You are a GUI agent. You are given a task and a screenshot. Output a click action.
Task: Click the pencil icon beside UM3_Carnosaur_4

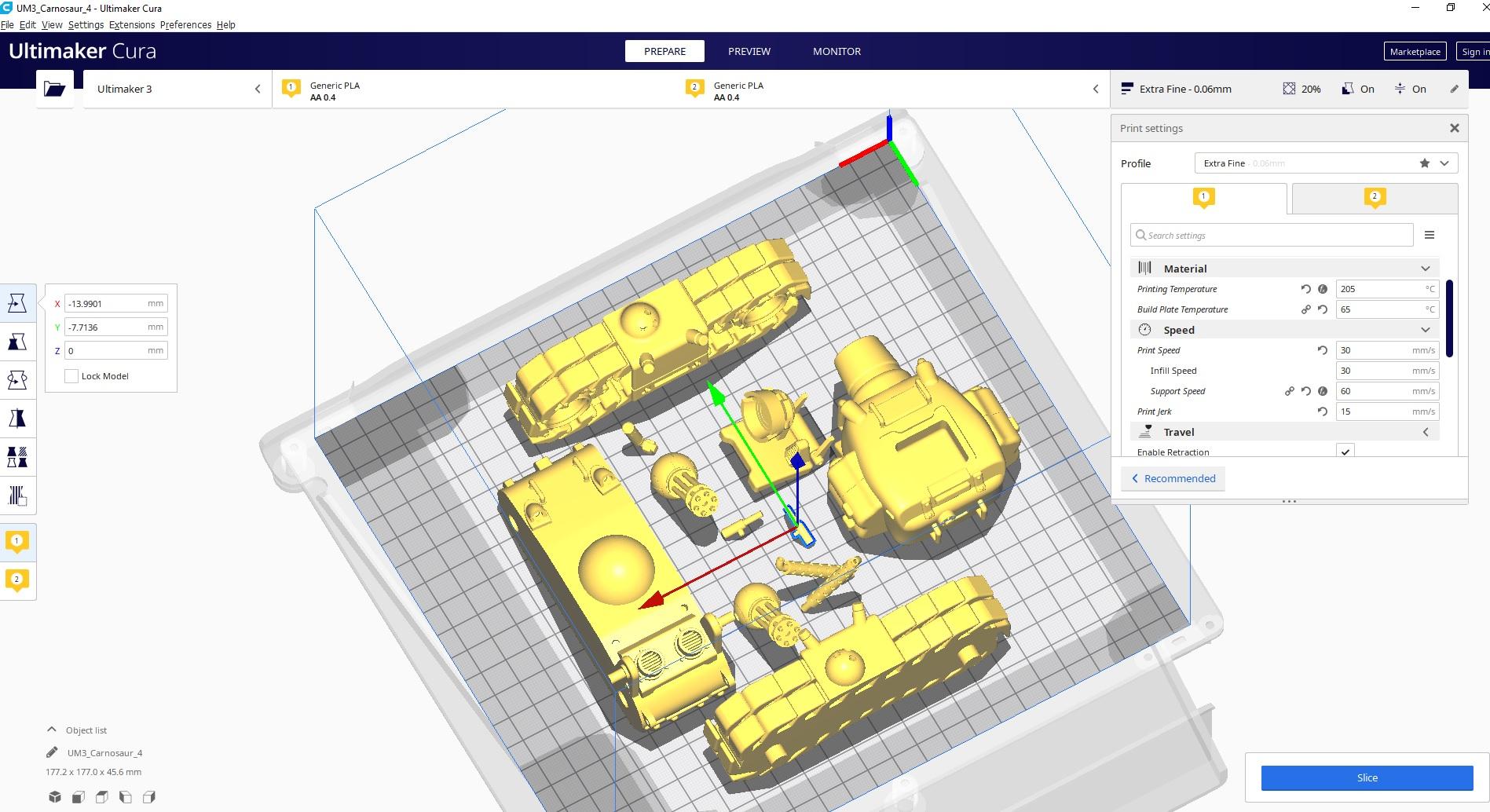(52, 752)
